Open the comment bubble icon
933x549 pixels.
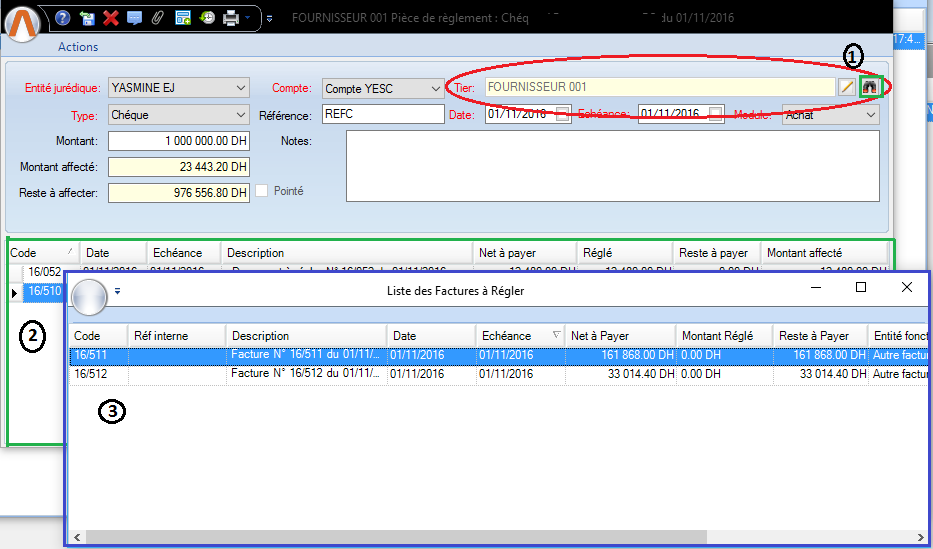coord(134,18)
